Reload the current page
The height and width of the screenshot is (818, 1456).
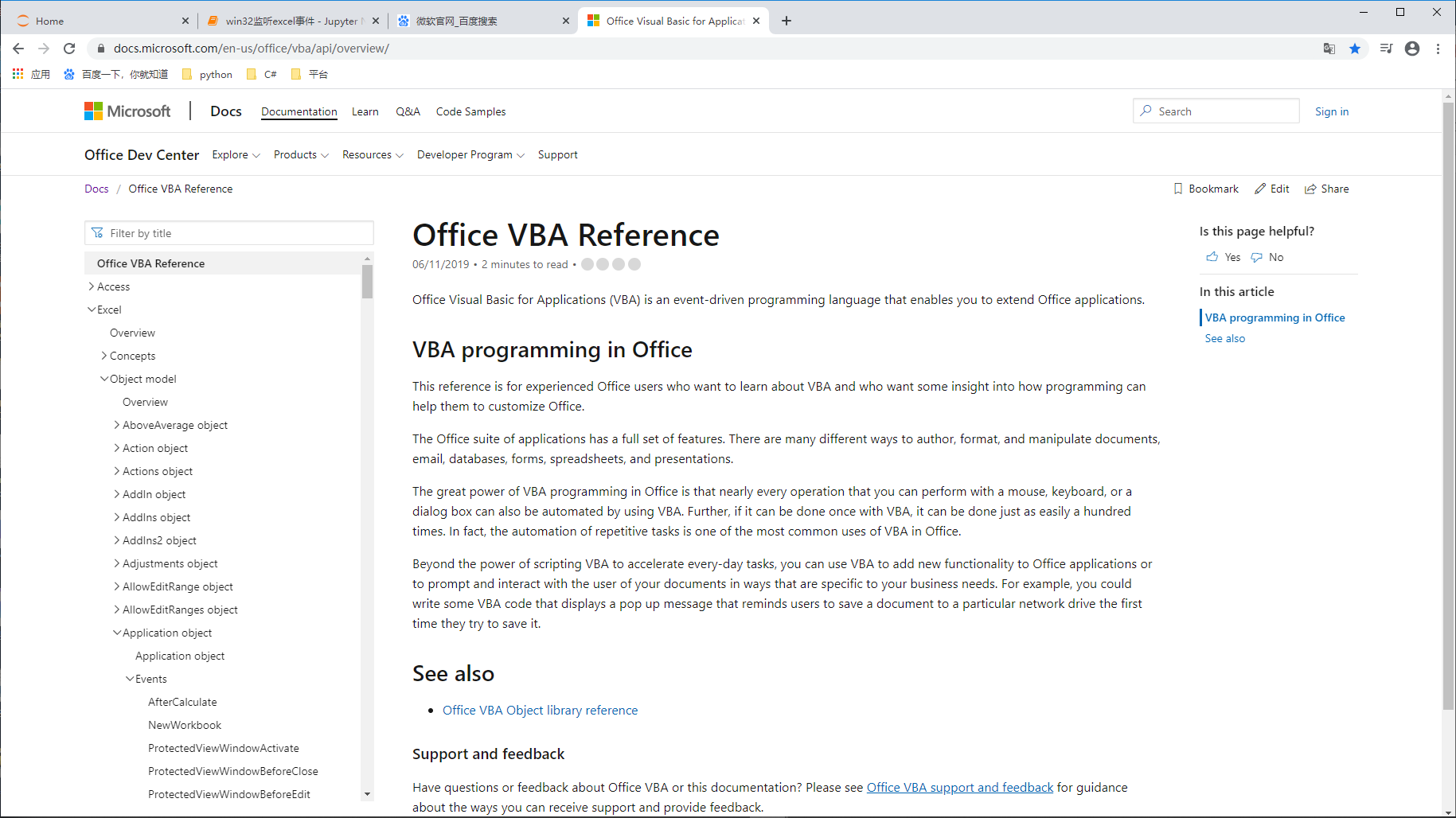(69, 49)
